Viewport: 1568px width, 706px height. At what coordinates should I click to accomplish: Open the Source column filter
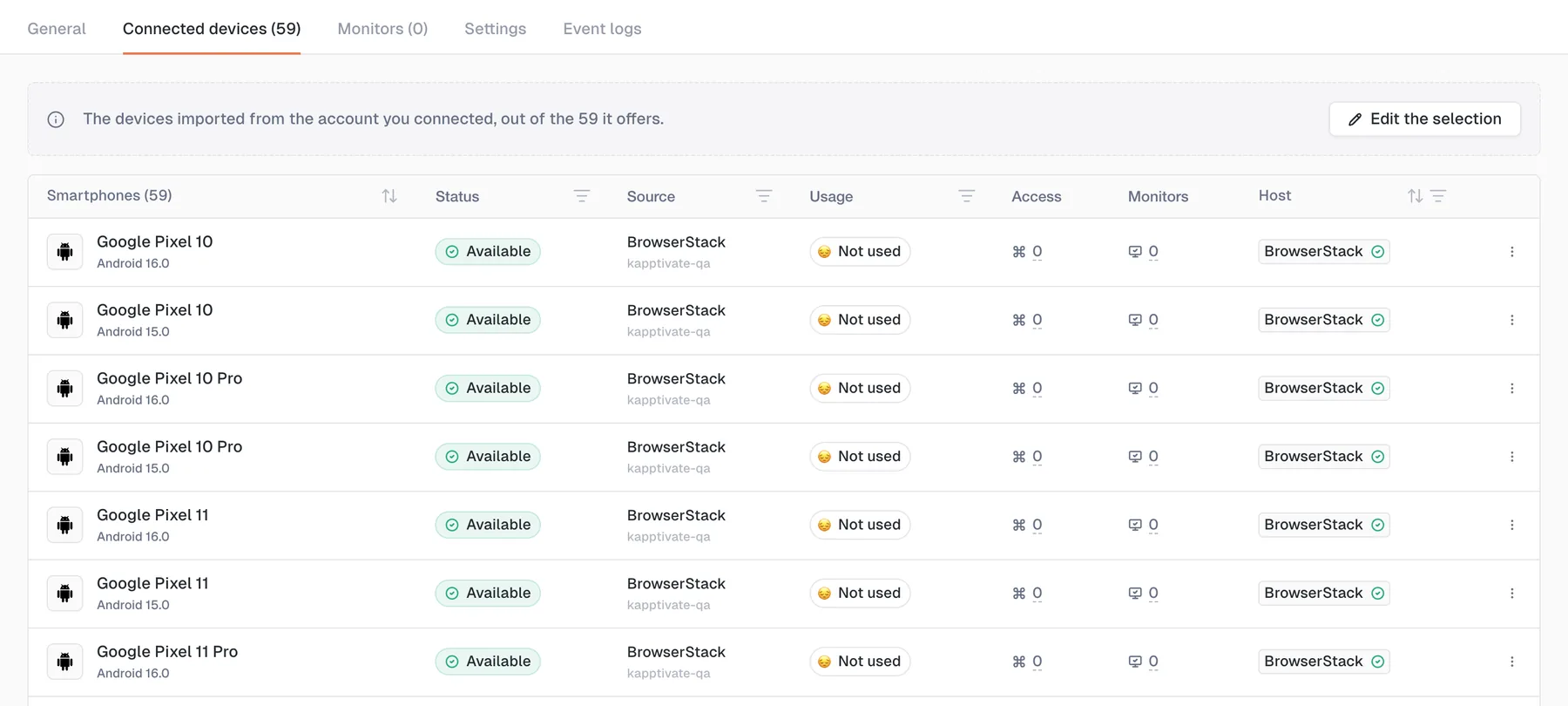(x=764, y=196)
